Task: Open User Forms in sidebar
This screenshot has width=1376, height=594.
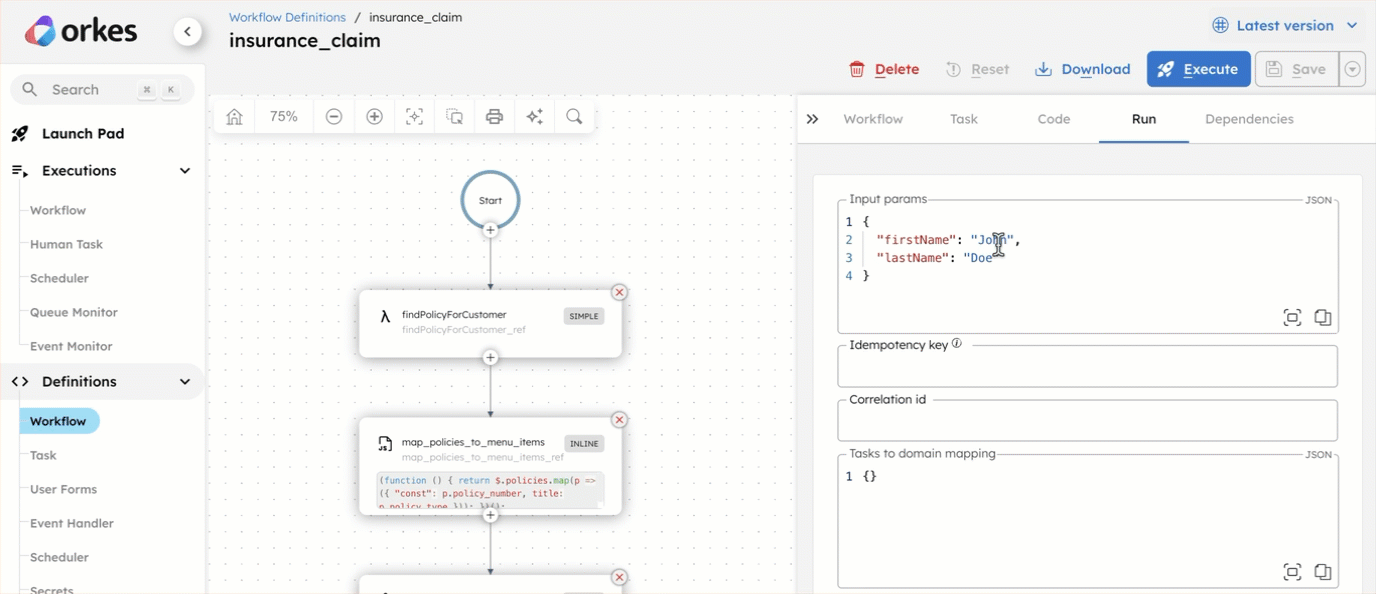Action: 63,489
